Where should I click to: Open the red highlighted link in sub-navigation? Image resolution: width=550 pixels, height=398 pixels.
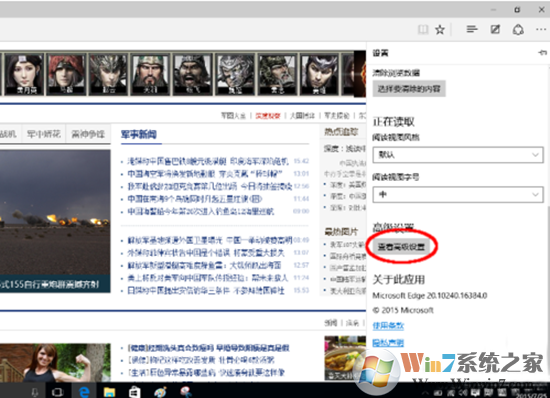click(x=268, y=116)
